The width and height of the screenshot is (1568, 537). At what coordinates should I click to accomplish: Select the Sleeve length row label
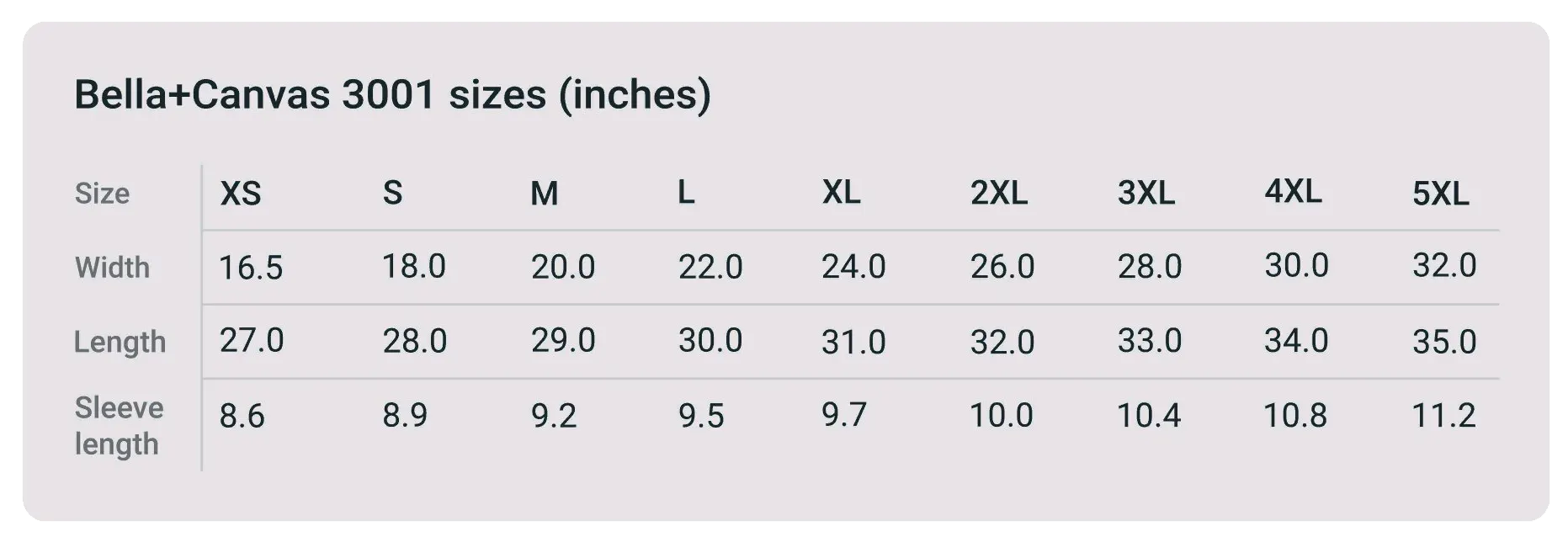tap(119, 425)
